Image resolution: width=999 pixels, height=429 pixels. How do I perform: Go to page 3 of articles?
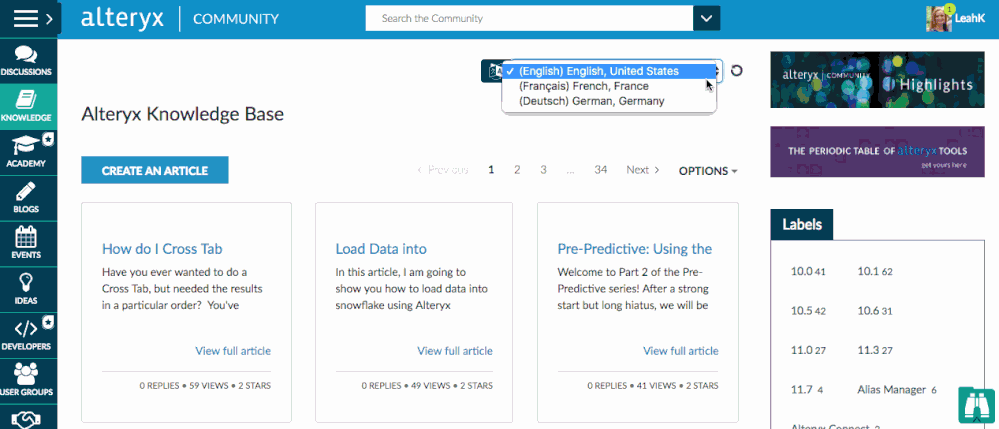pyautogui.click(x=543, y=170)
